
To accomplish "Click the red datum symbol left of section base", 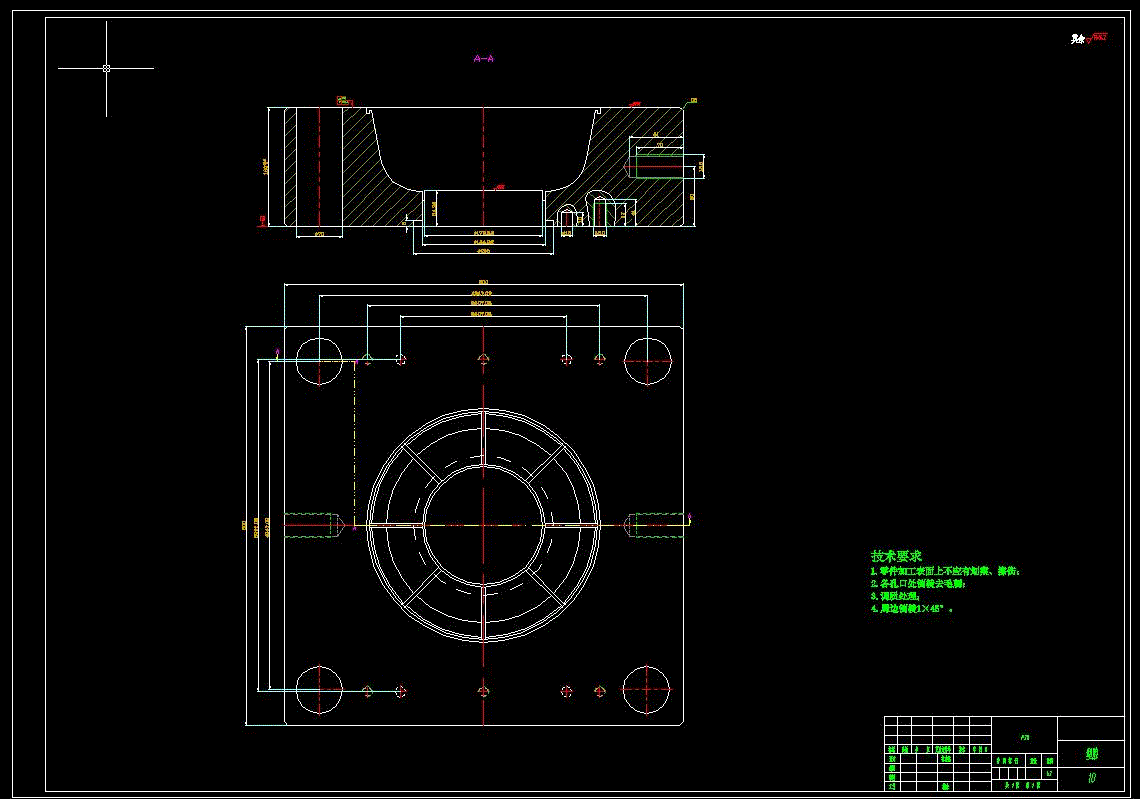I will 262,220.
